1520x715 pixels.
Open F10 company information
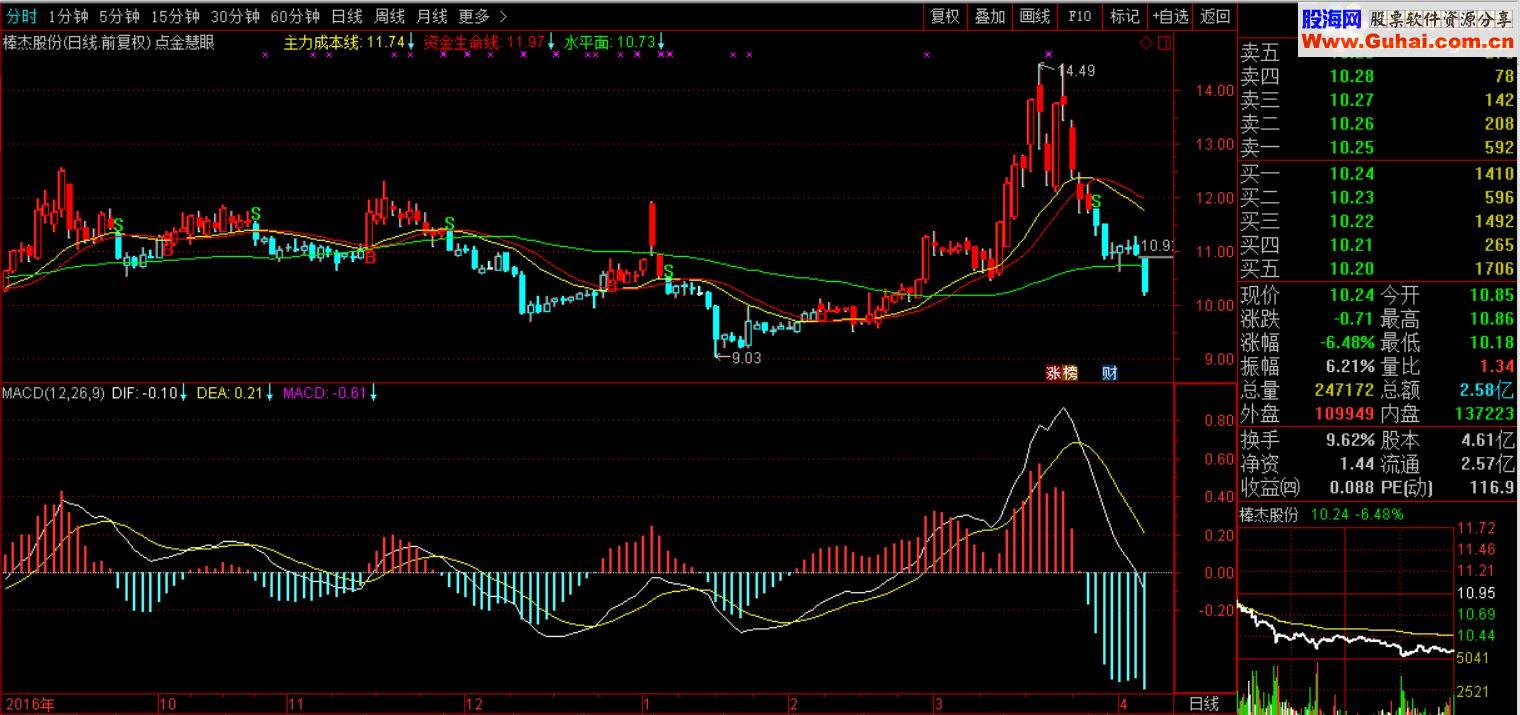coord(1080,16)
